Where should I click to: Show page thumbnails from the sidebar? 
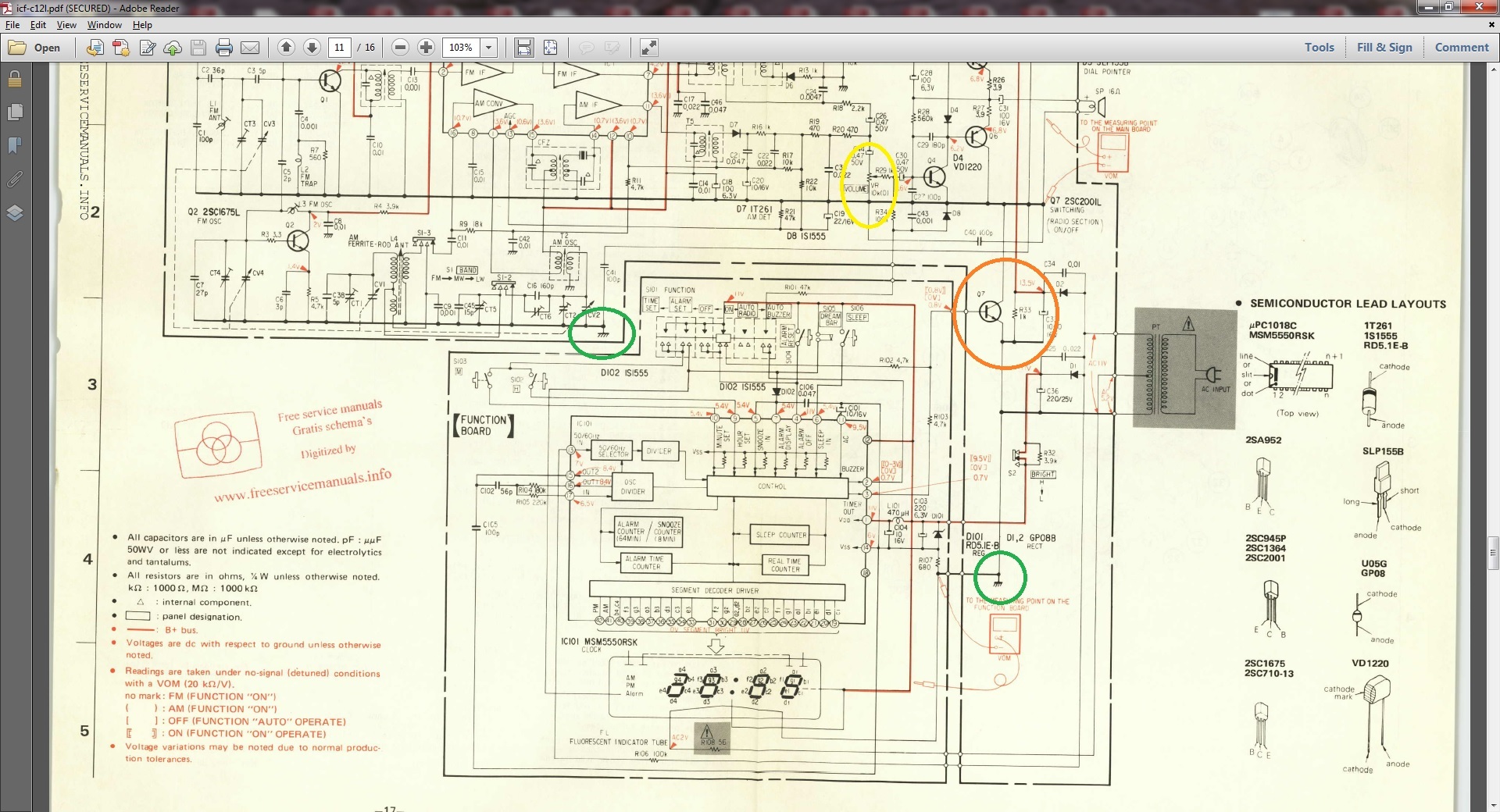tap(15, 112)
